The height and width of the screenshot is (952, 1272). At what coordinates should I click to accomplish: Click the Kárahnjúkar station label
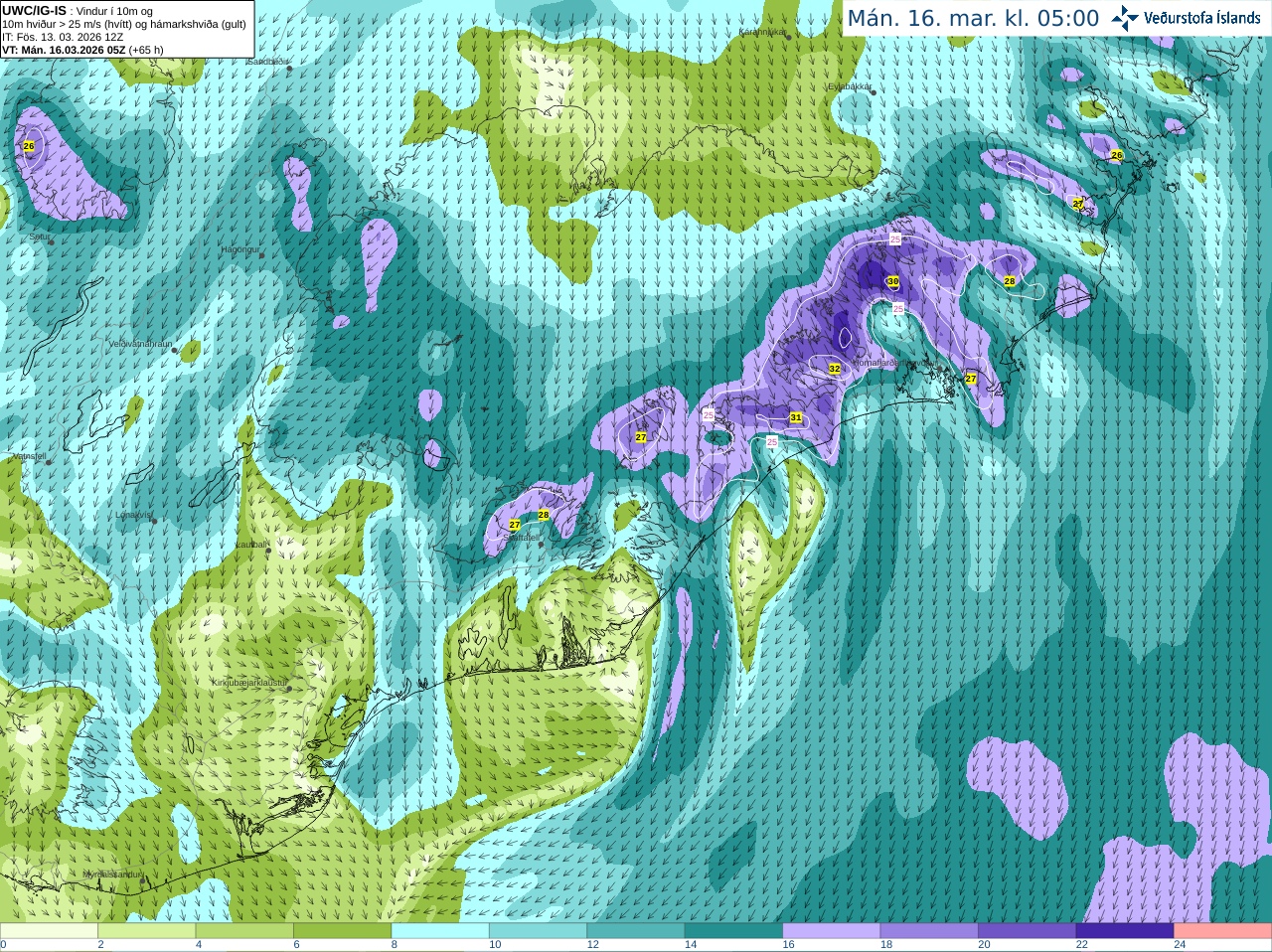point(763,33)
